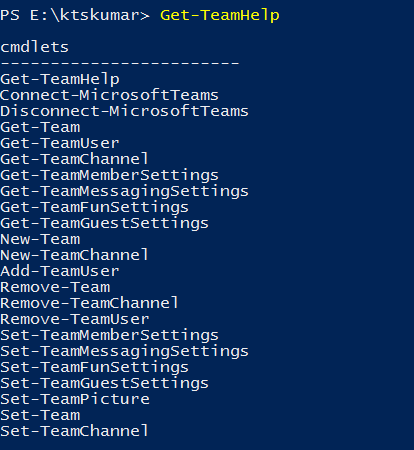Click the Set-TeamFunSettings line

pyautogui.click(x=94, y=368)
